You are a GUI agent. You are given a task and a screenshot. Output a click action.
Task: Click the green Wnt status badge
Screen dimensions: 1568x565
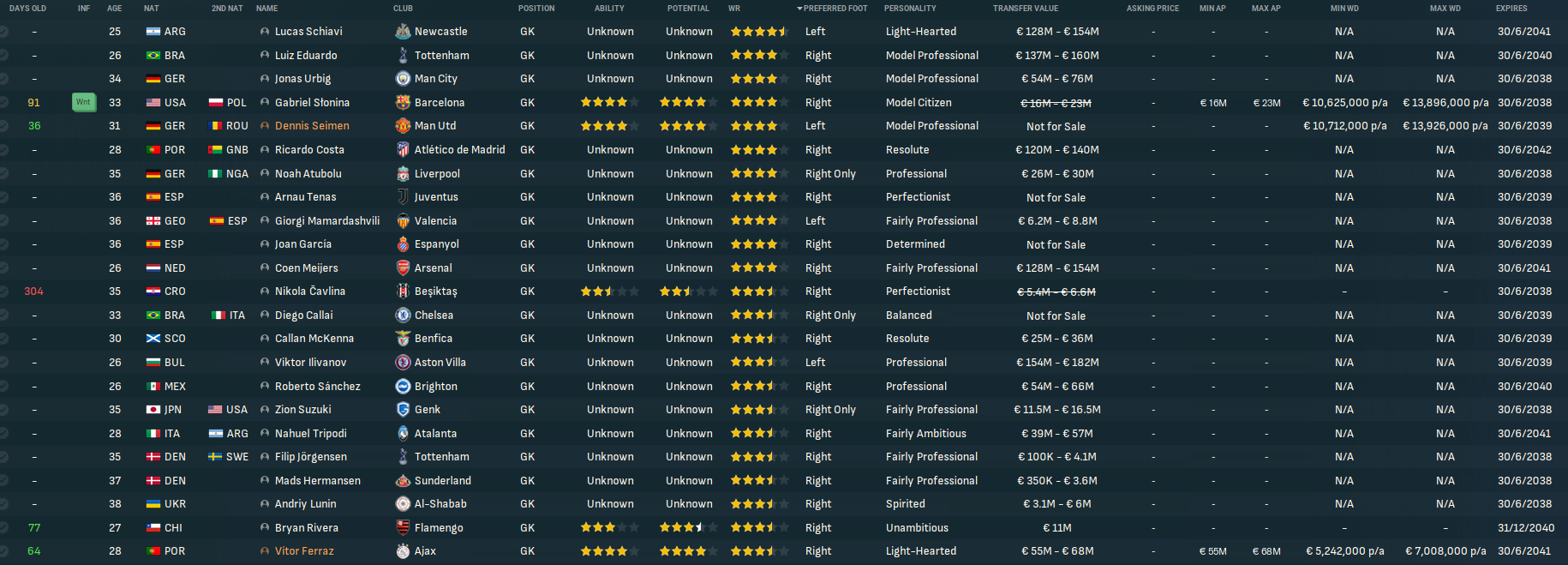pyautogui.click(x=83, y=102)
